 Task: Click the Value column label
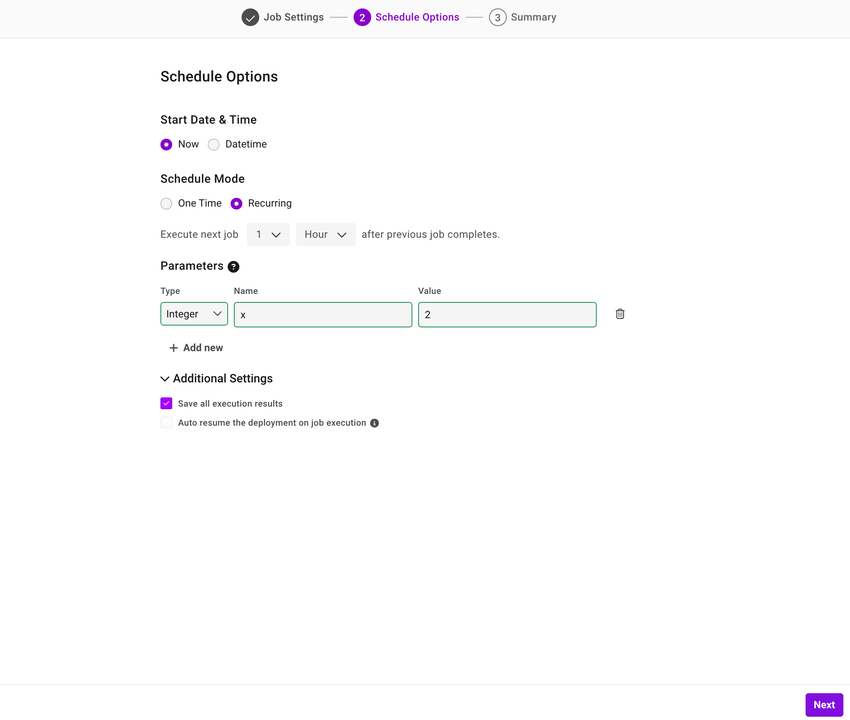coord(429,291)
